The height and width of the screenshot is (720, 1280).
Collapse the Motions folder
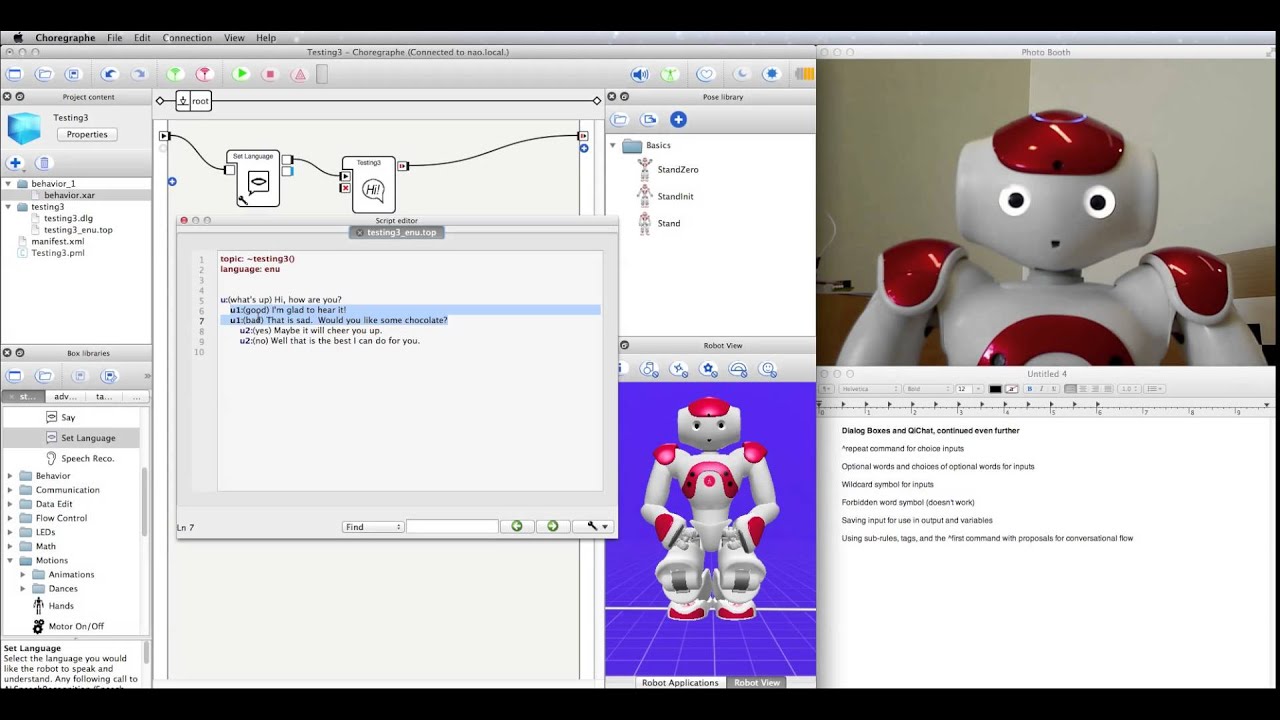click(x=10, y=560)
